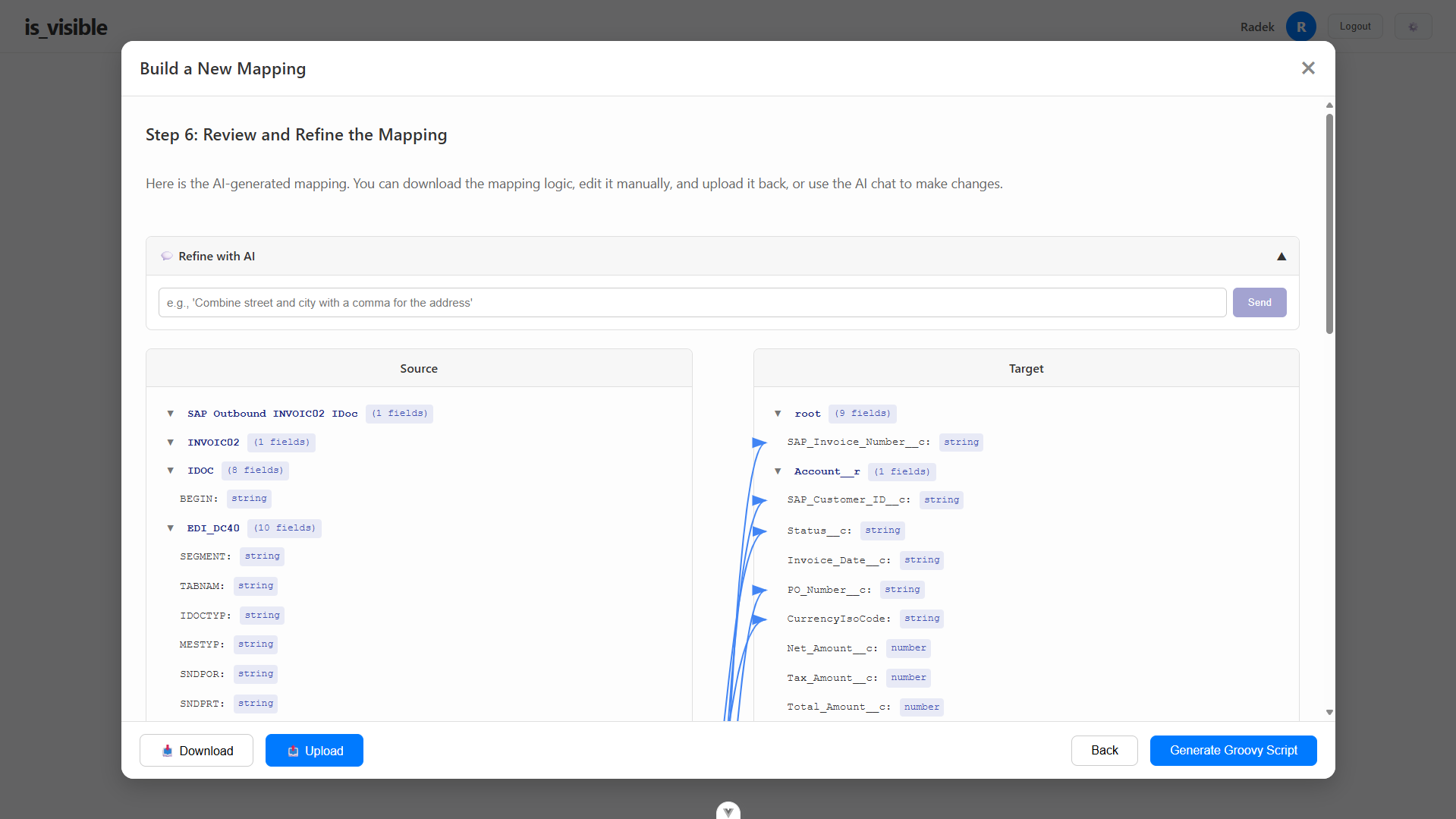Collapse the Account__r node

[x=778, y=471]
